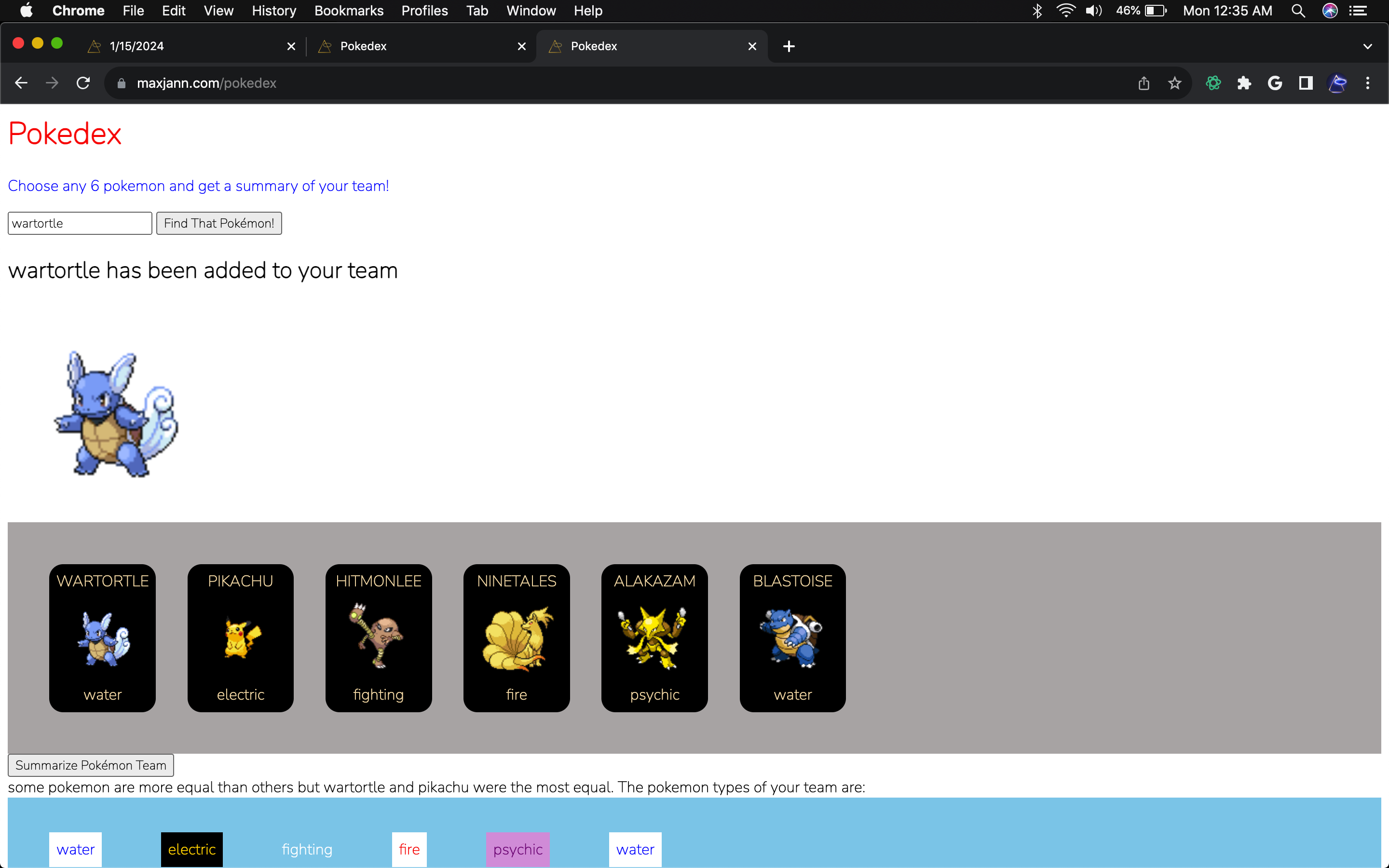The image size is (1389, 868).
Task: Click the red Pokedex heading
Action: [x=65, y=134]
